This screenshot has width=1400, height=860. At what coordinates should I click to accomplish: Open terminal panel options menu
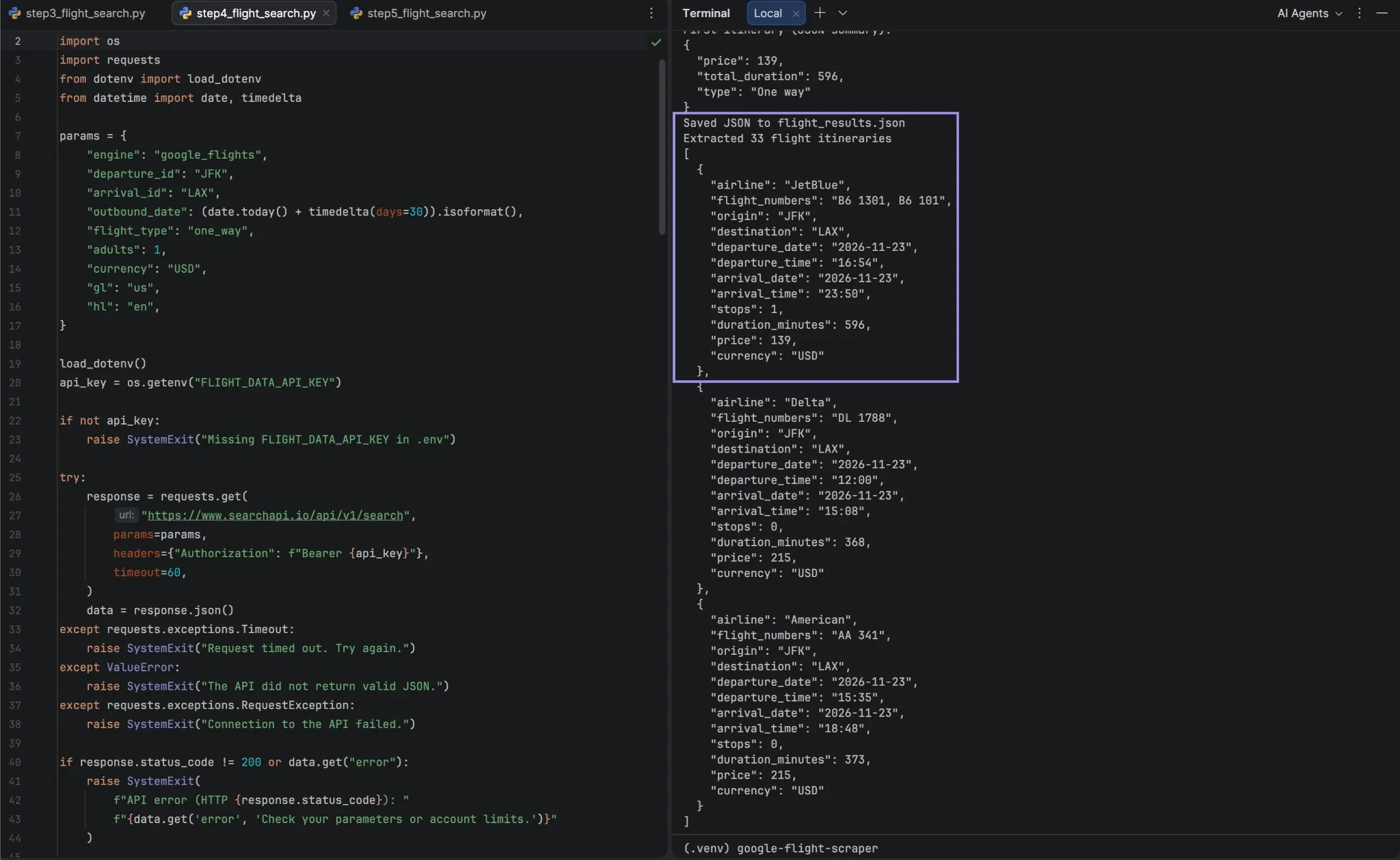tap(1360, 13)
